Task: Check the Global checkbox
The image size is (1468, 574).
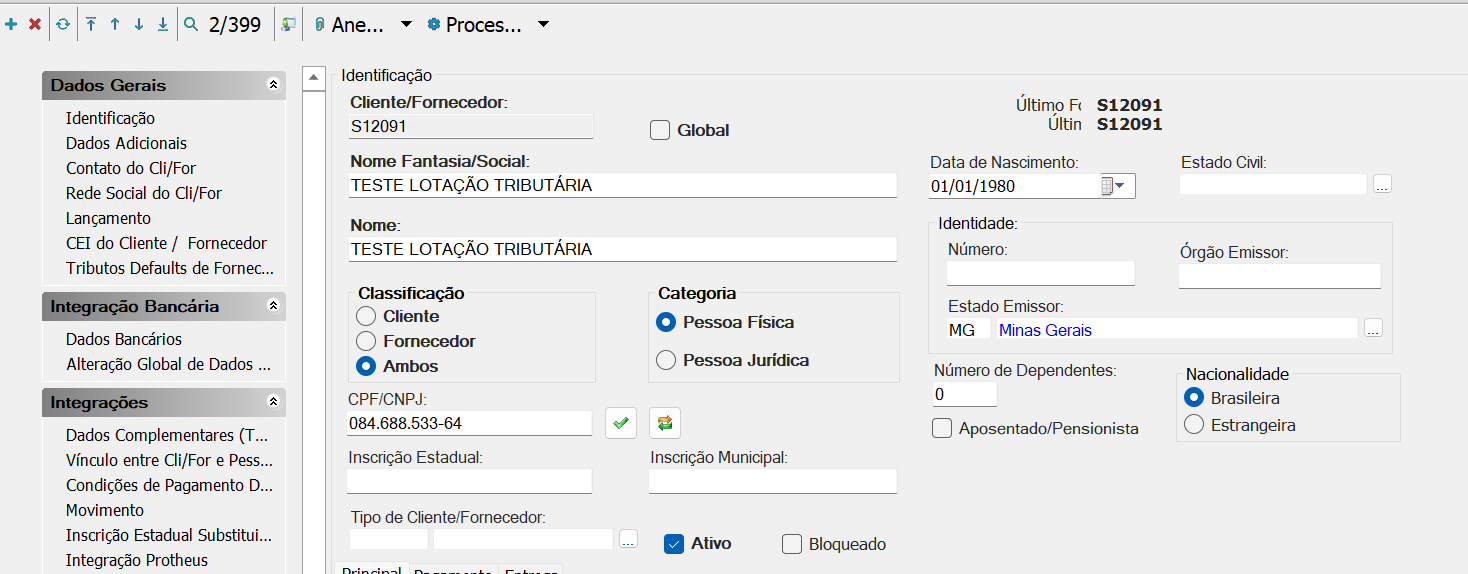Action: pos(660,130)
